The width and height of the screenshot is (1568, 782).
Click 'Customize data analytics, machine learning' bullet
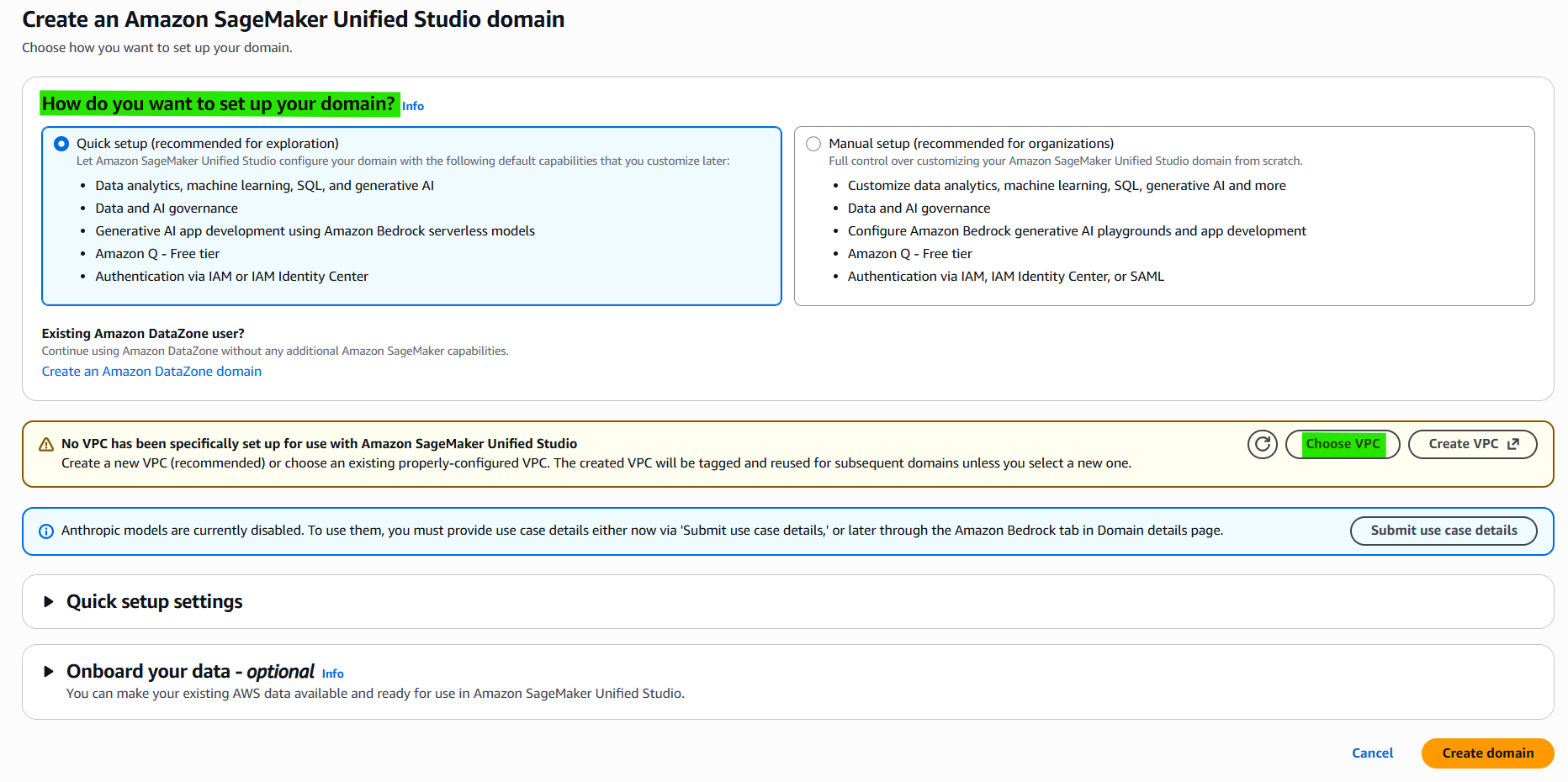[x=1067, y=186]
